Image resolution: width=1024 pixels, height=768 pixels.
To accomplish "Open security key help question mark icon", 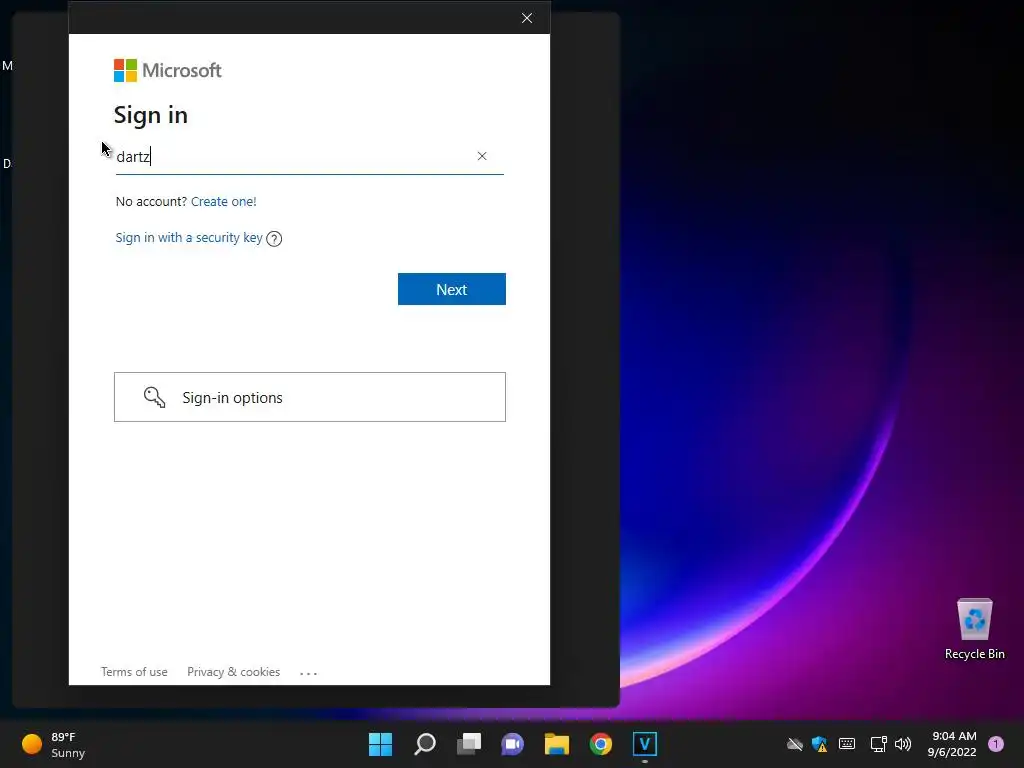I will (274, 238).
